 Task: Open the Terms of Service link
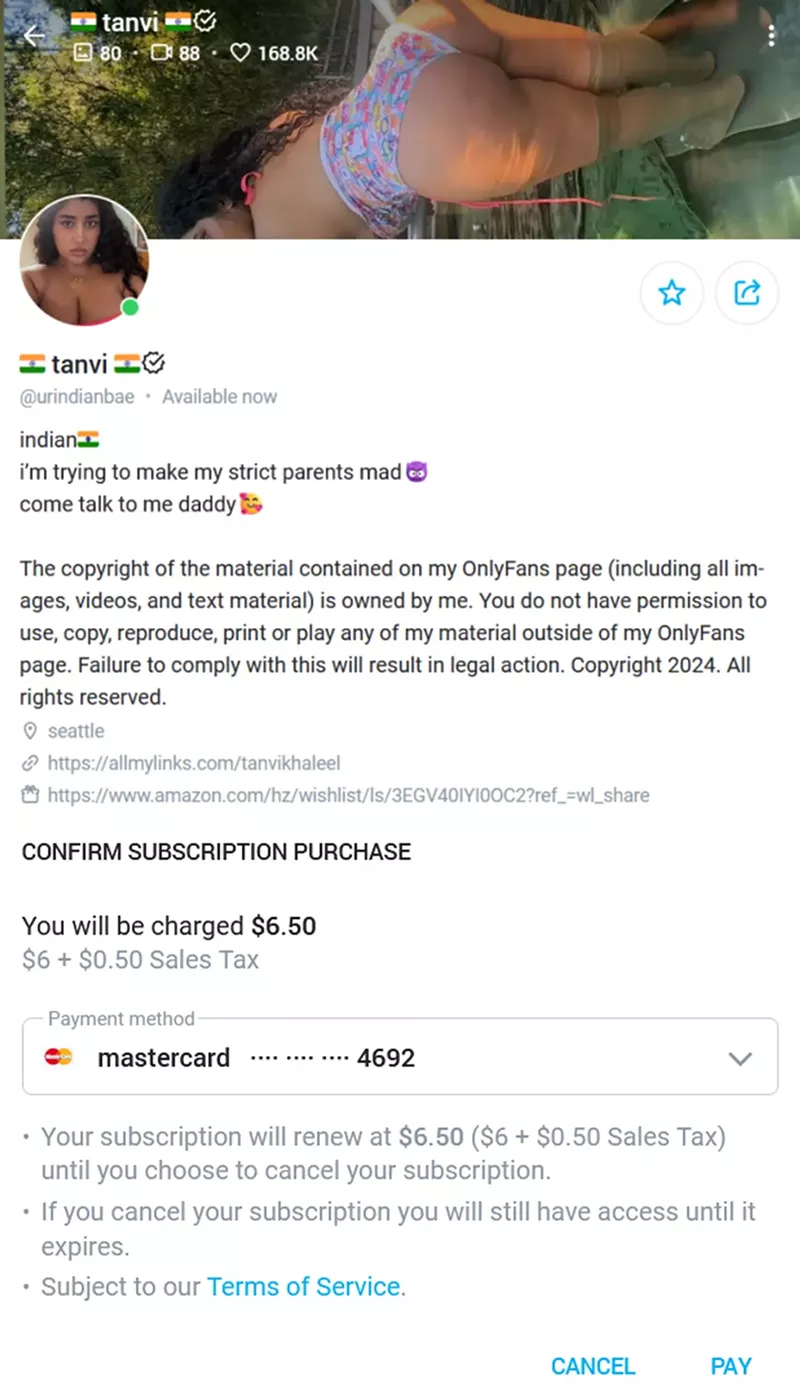[x=303, y=1287]
